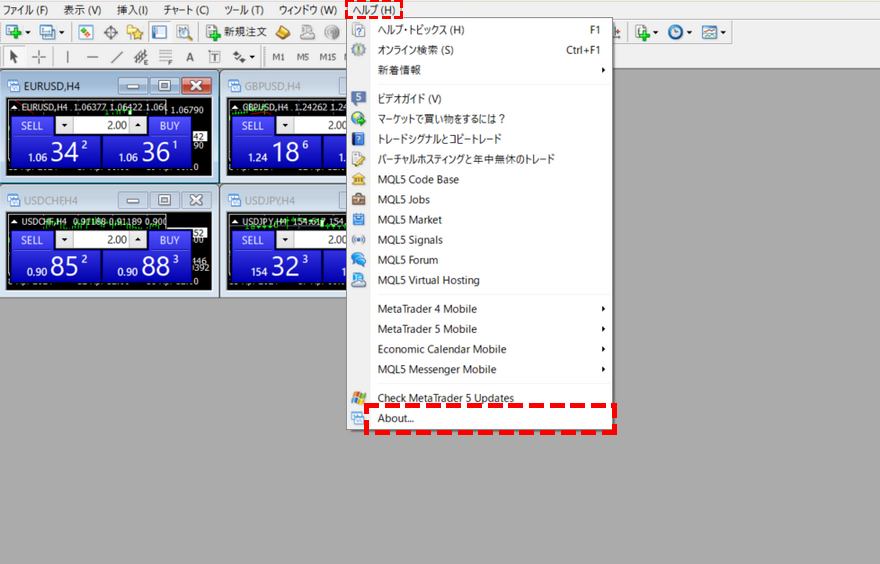
Task: Click the blue clock periods icon
Action: point(676,32)
